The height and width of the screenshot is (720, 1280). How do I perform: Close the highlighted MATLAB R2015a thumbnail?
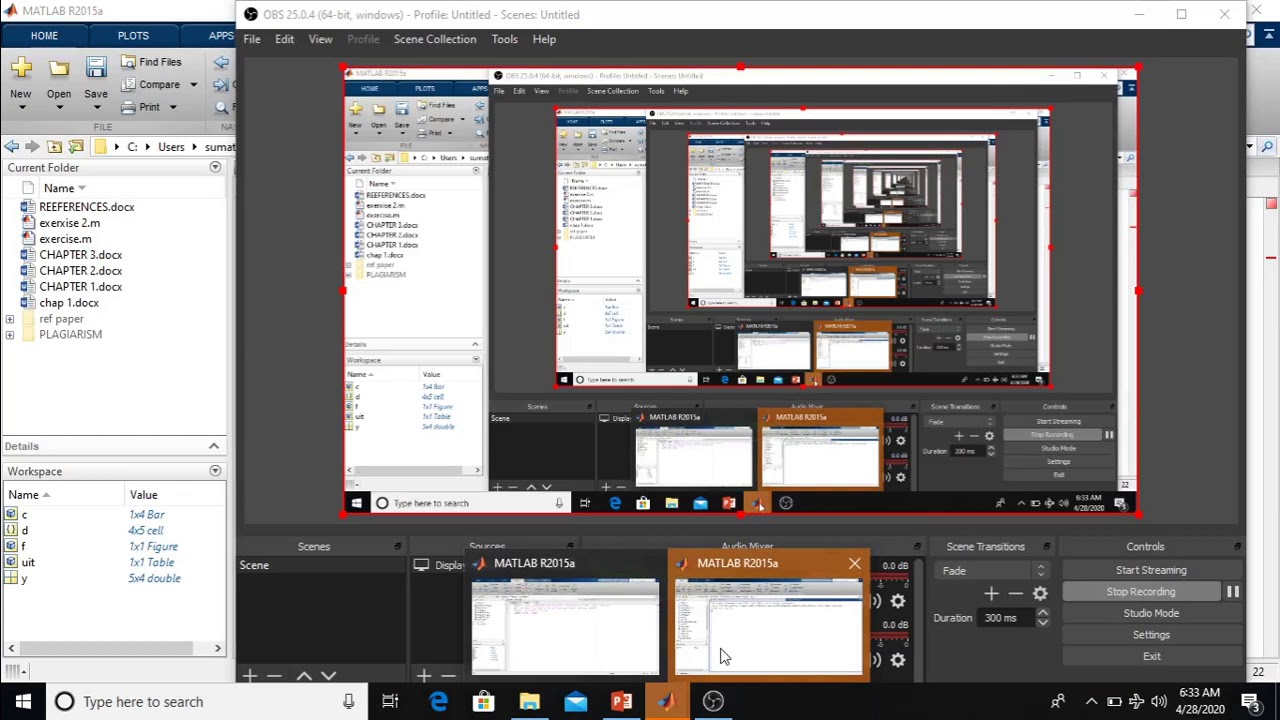[854, 564]
